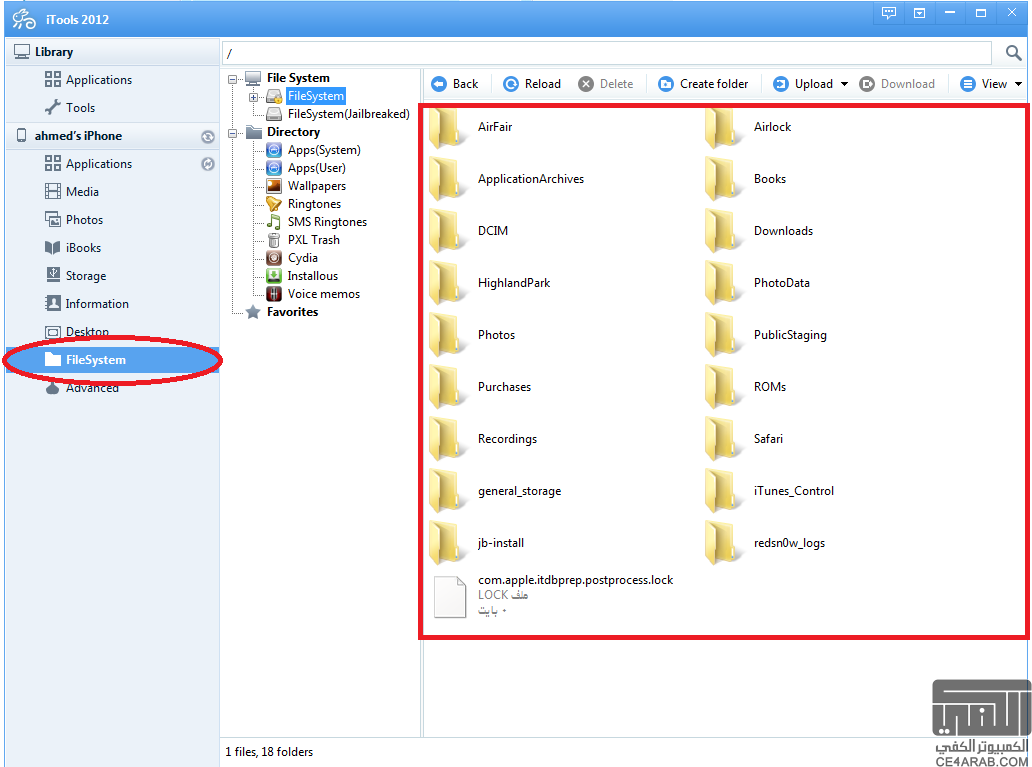Refresh the iPhone Applications list icon
The height and width of the screenshot is (767, 1032).
pyautogui.click(x=208, y=164)
